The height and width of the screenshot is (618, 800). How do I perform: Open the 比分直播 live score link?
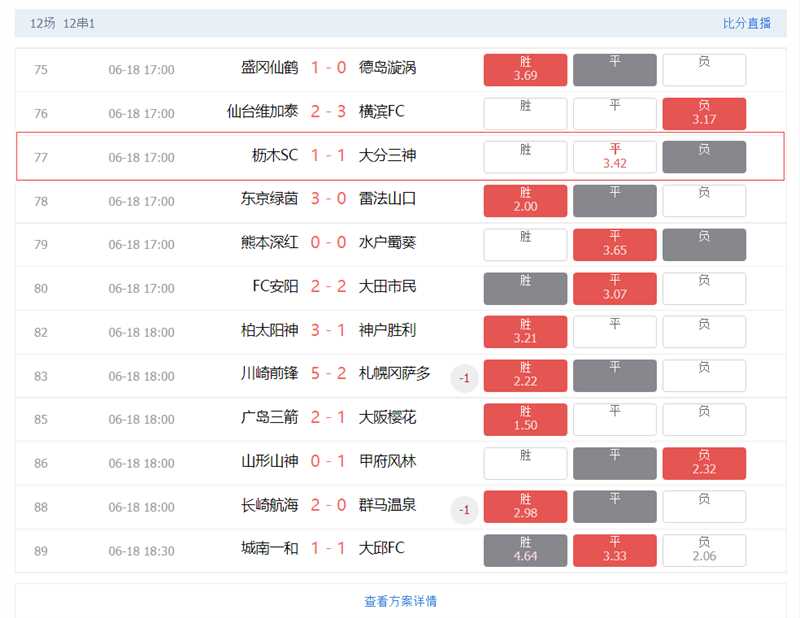(746, 23)
